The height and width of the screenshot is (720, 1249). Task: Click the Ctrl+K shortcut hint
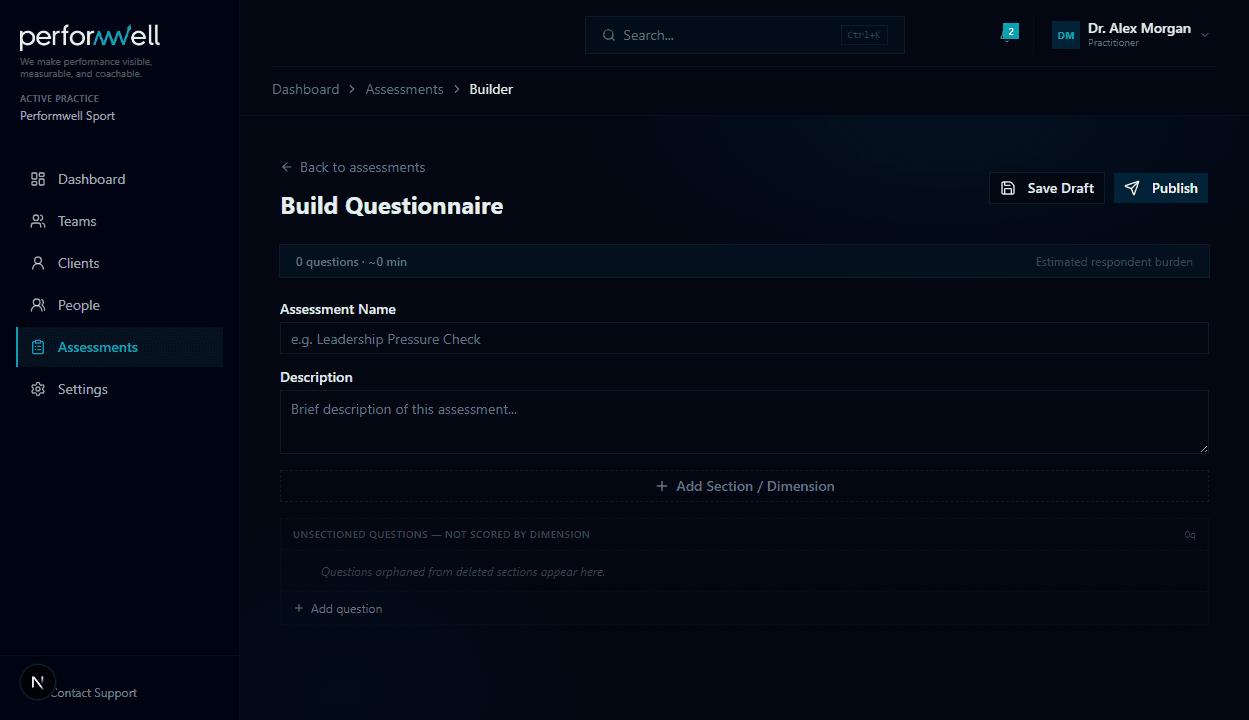pyautogui.click(x=864, y=35)
